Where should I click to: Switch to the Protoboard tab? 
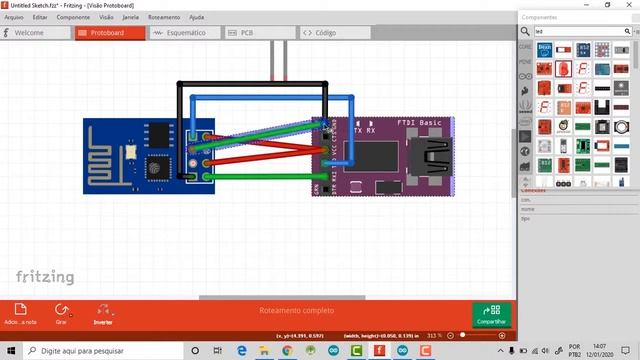pyautogui.click(x=110, y=33)
